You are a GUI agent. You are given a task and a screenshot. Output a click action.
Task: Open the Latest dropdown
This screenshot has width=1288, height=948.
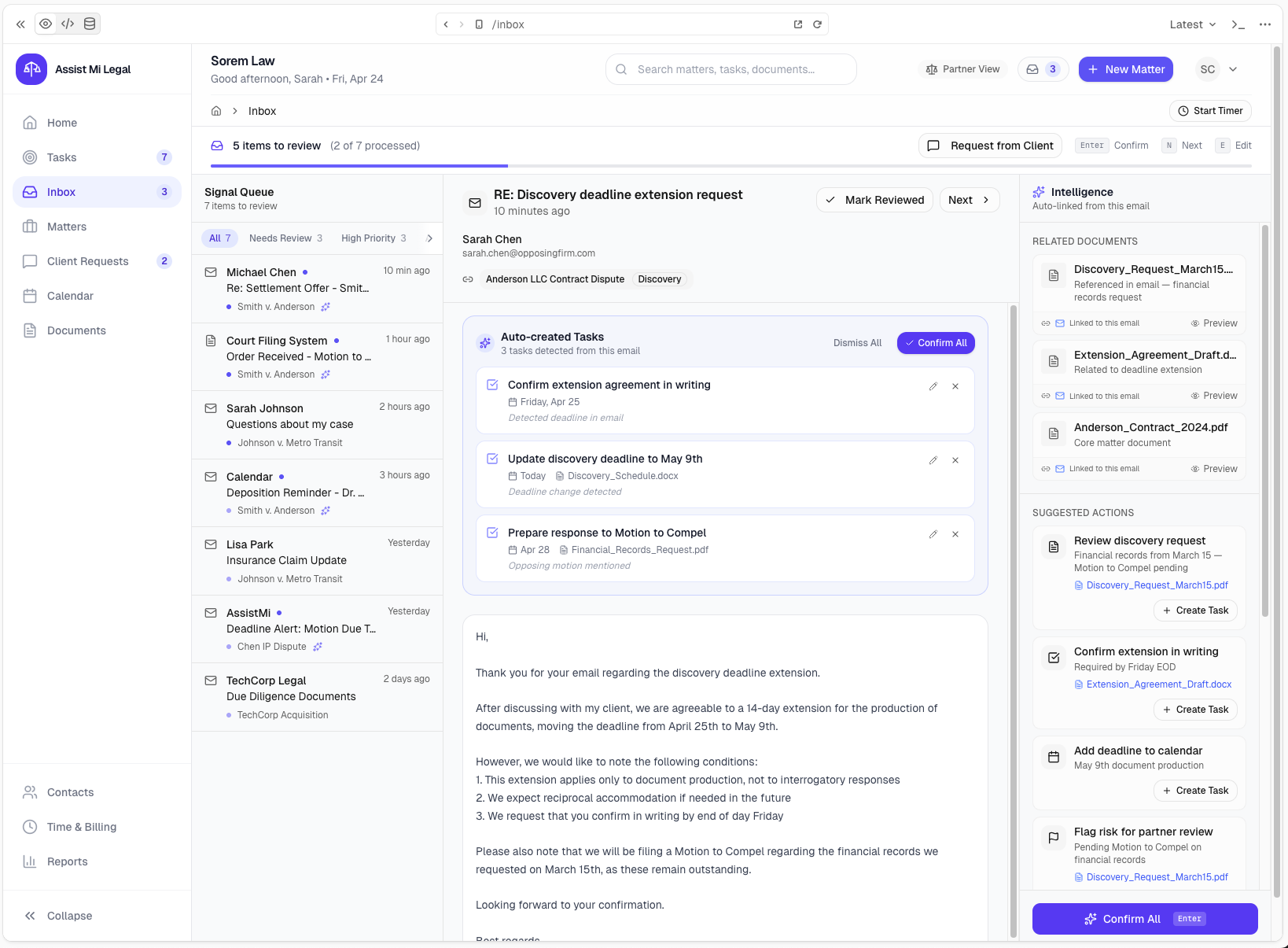point(1190,24)
